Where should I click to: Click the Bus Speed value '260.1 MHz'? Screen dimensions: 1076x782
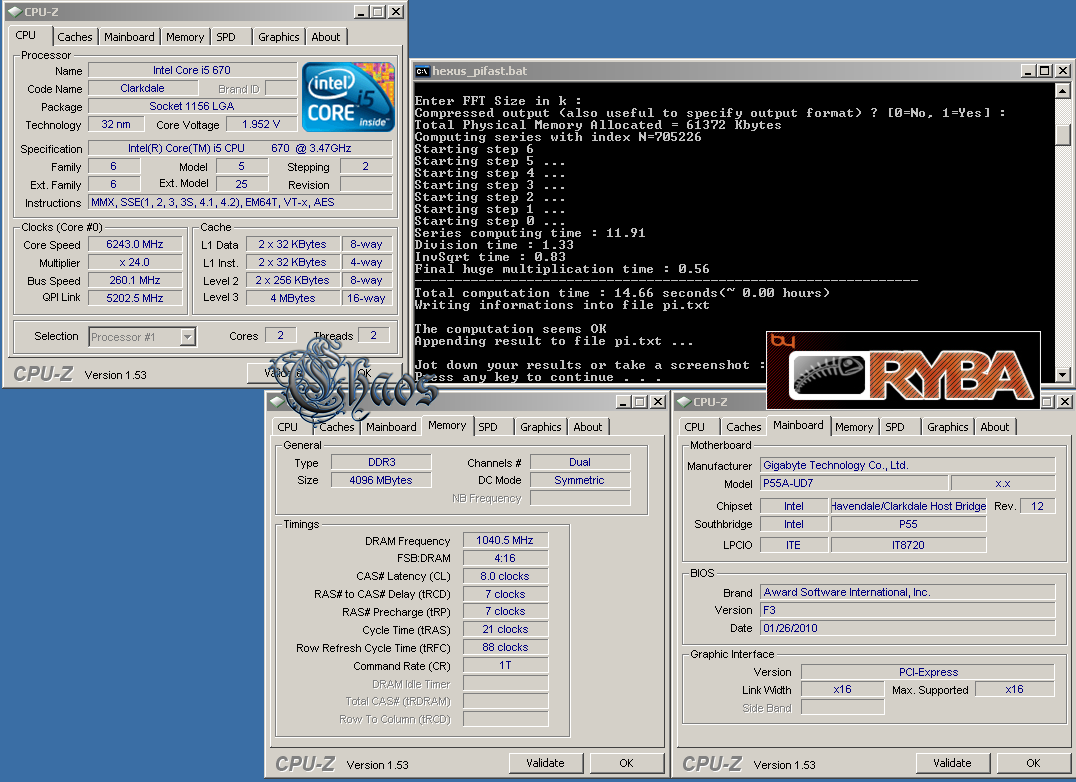coord(135,280)
